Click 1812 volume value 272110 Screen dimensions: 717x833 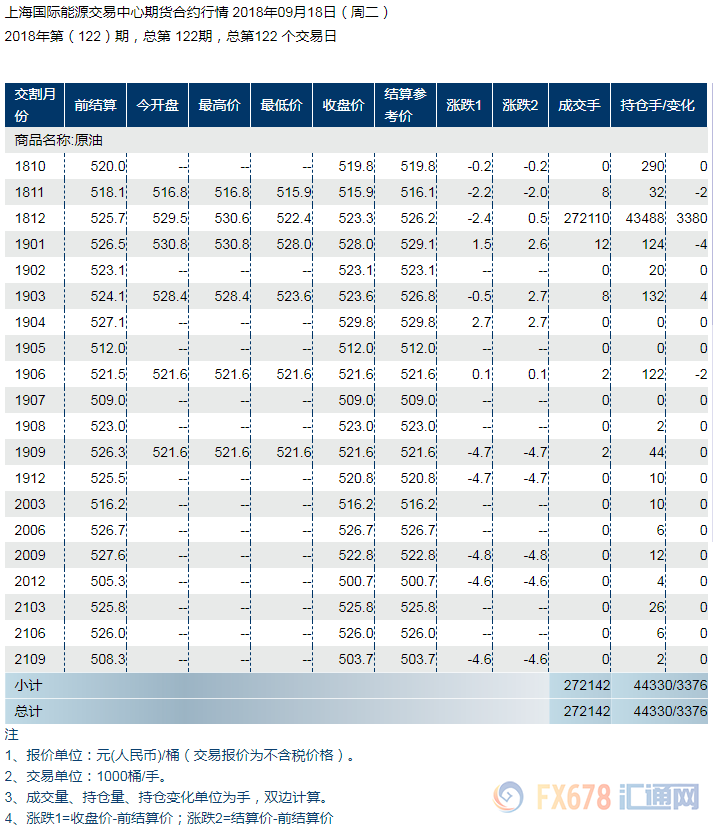586,218
